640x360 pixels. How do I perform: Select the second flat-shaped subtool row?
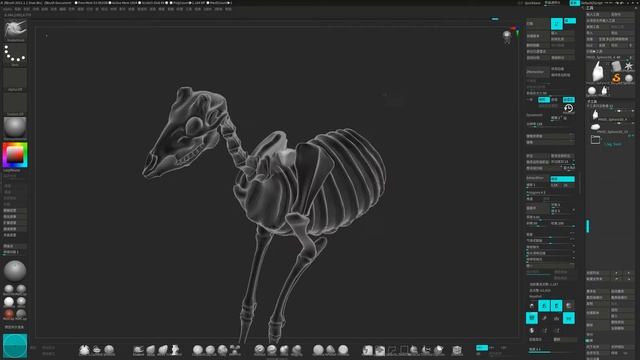pyautogui.click(x=611, y=127)
